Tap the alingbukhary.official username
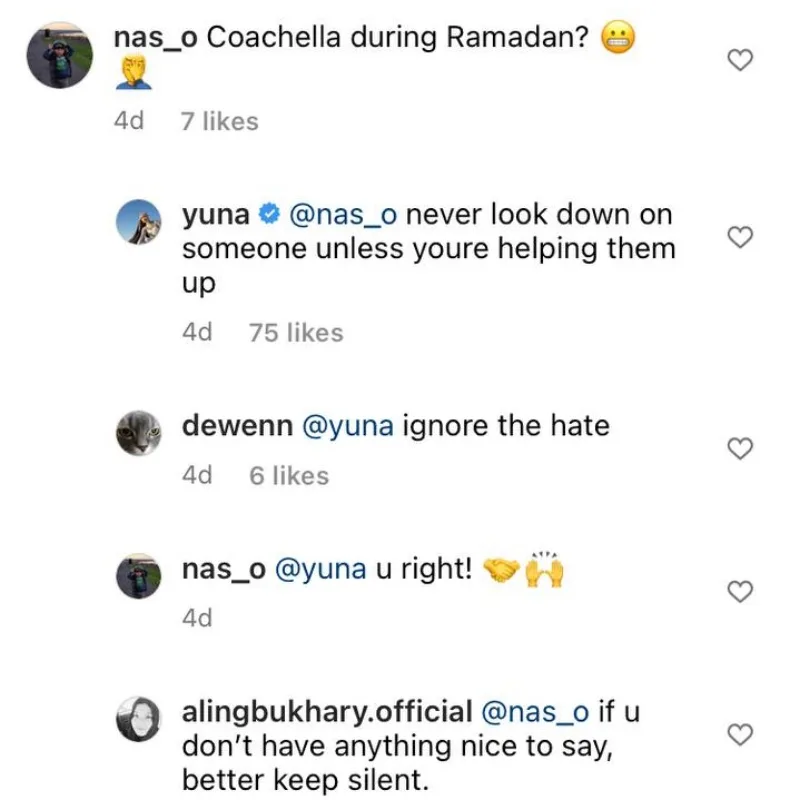The height and width of the screenshot is (800, 800). pyautogui.click(x=327, y=712)
